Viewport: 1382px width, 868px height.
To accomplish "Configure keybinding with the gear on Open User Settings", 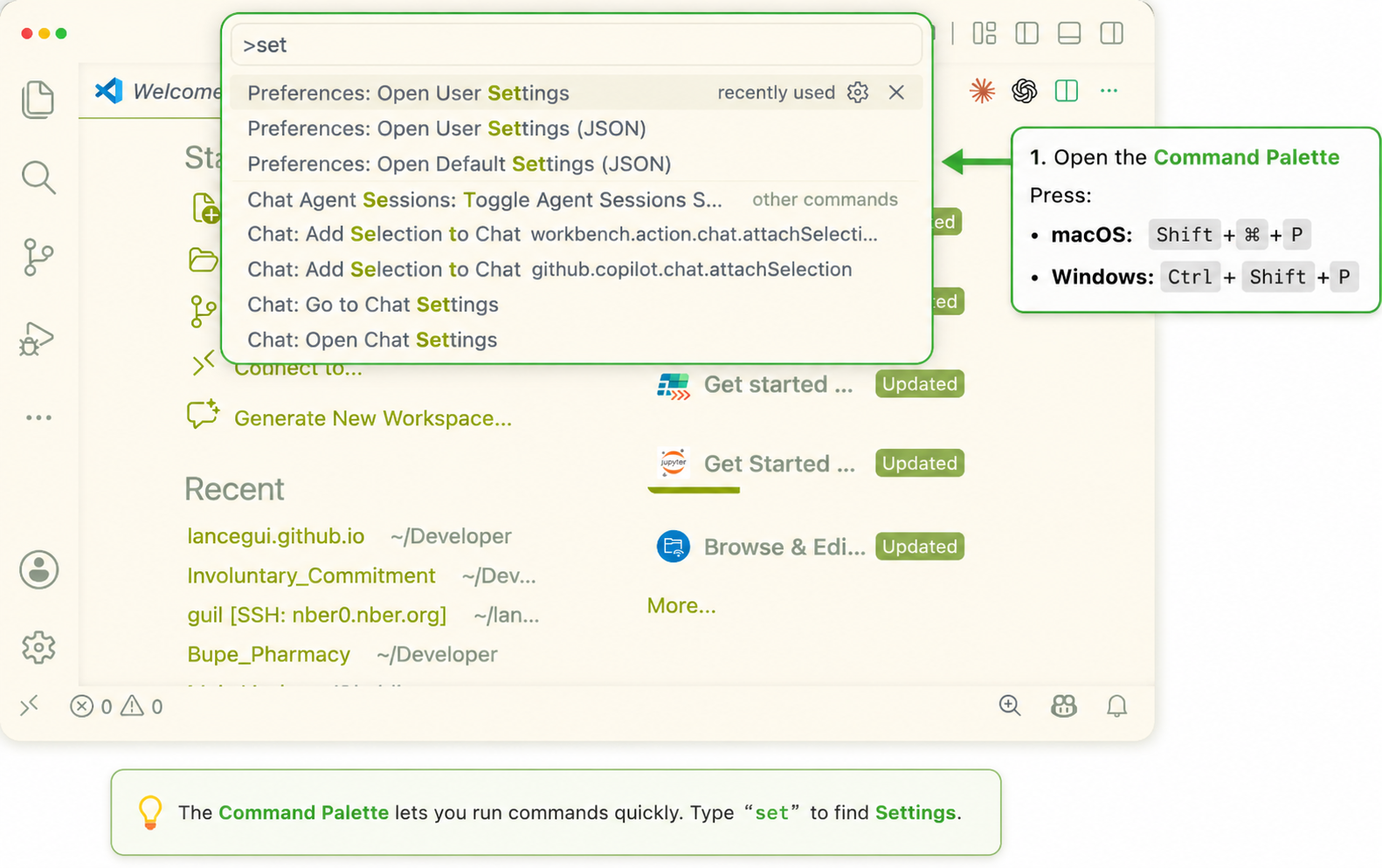I will click(858, 93).
